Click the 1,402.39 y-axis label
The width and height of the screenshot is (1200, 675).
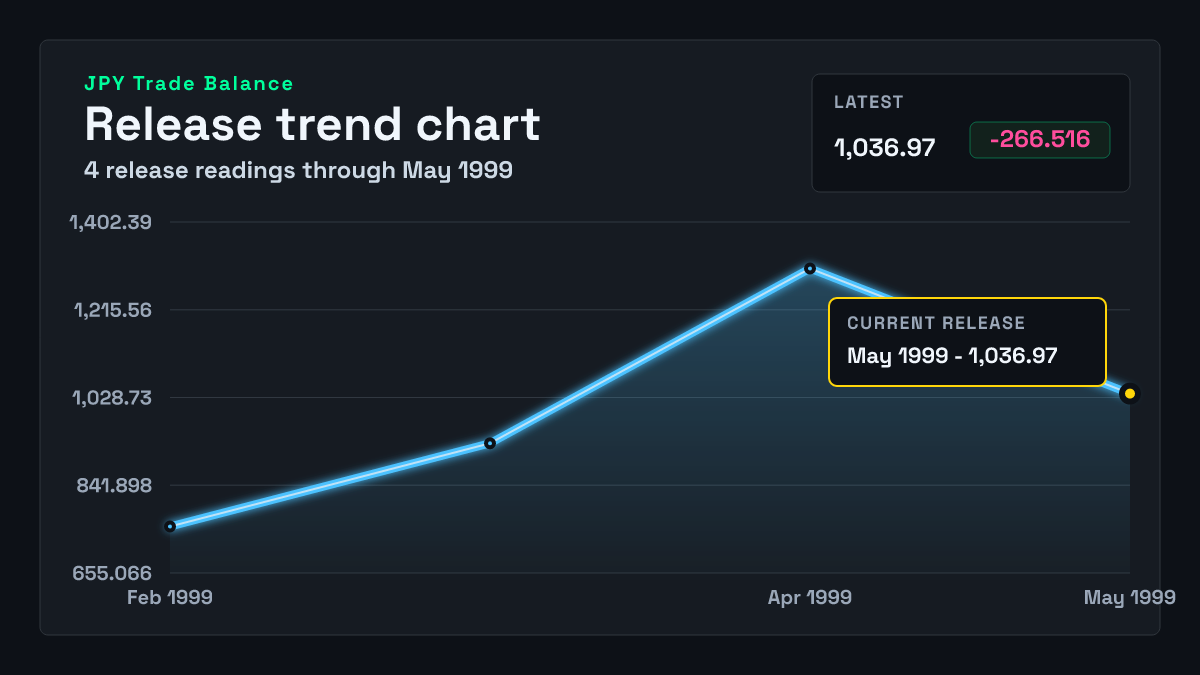click(110, 222)
